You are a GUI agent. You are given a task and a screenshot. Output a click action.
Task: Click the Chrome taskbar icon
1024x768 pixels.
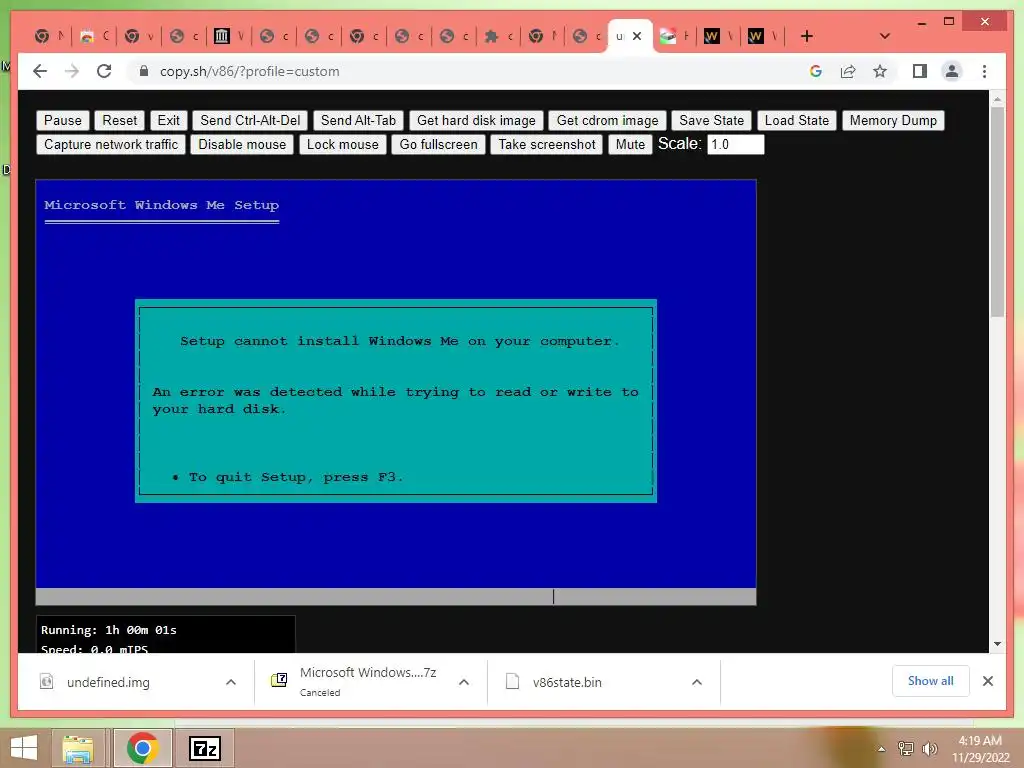(143, 748)
